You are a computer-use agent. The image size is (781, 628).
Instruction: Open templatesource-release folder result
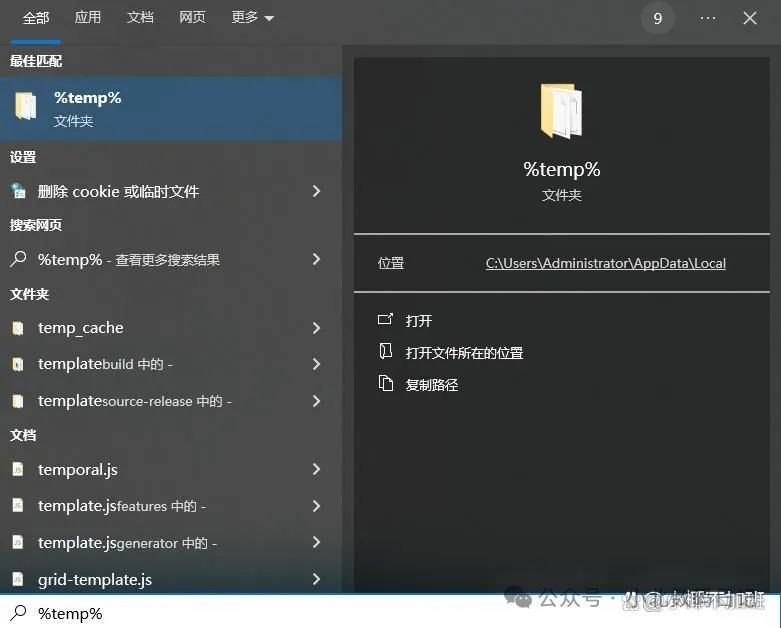click(171, 401)
